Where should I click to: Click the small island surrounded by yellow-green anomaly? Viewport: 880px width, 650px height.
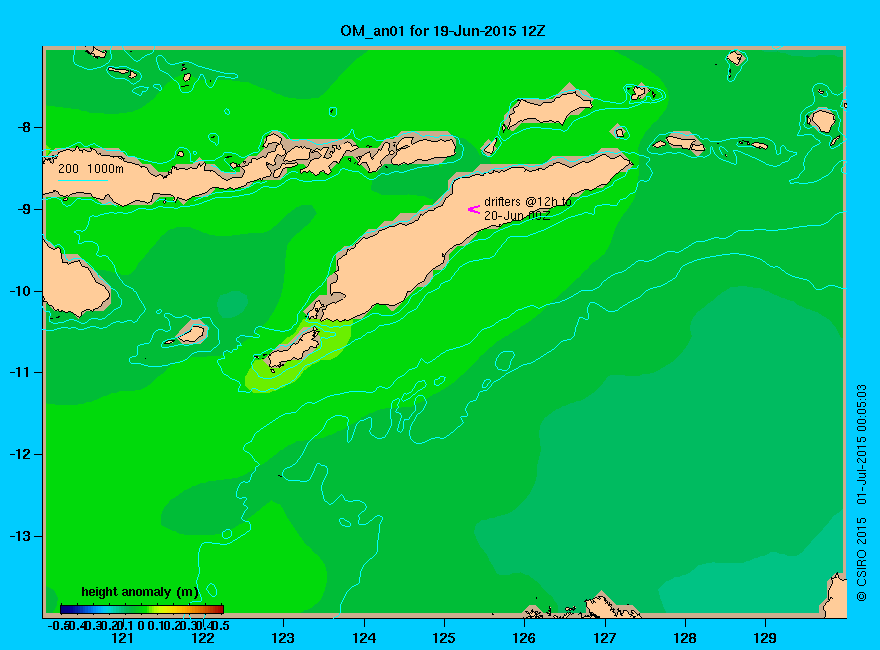click(292, 350)
